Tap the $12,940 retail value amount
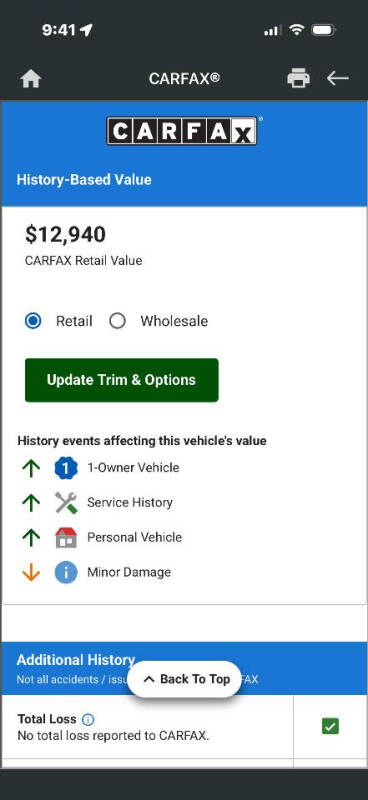The height and width of the screenshot is (800, 368). (65, 234)
